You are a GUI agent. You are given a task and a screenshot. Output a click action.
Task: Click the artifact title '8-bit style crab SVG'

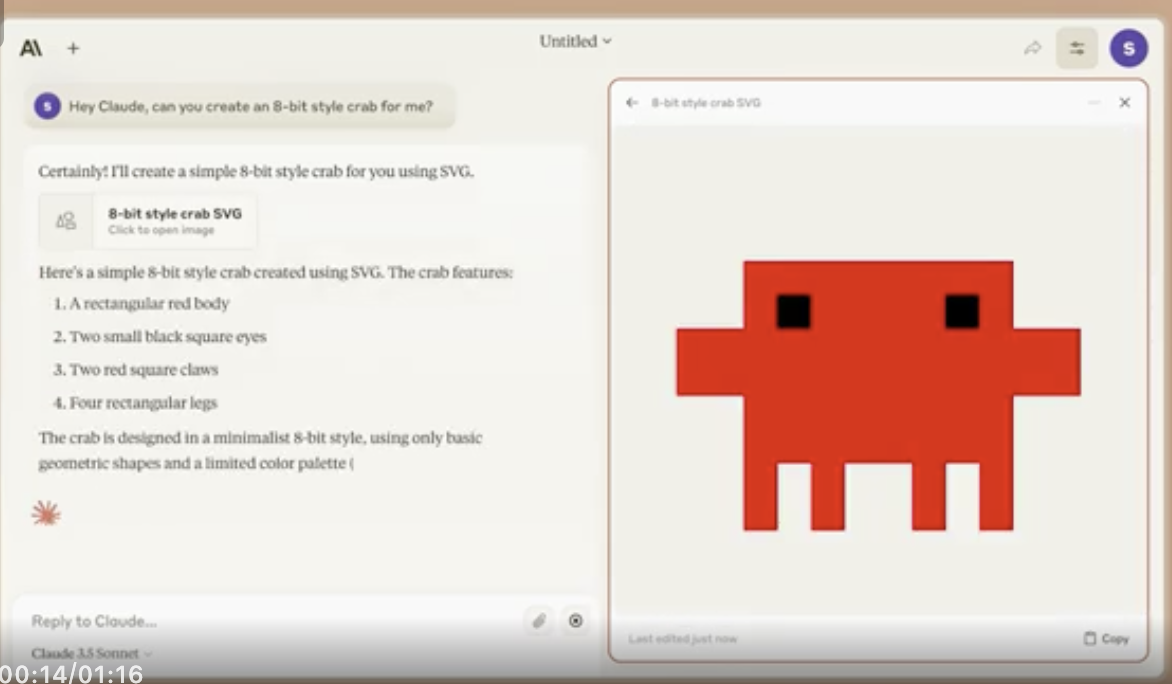(x=706, y=102)
